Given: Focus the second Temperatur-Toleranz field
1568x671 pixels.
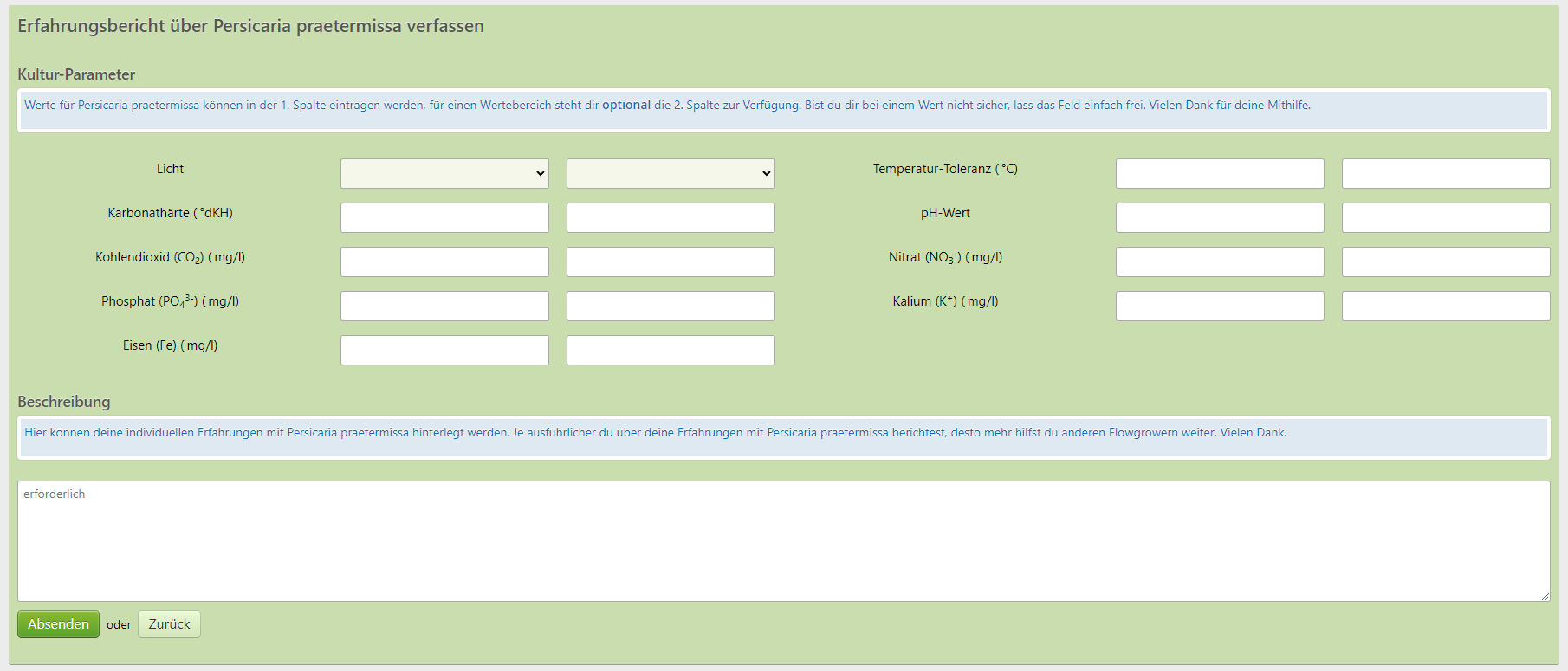Looking at the screenshot, I should coord(1446,173).
